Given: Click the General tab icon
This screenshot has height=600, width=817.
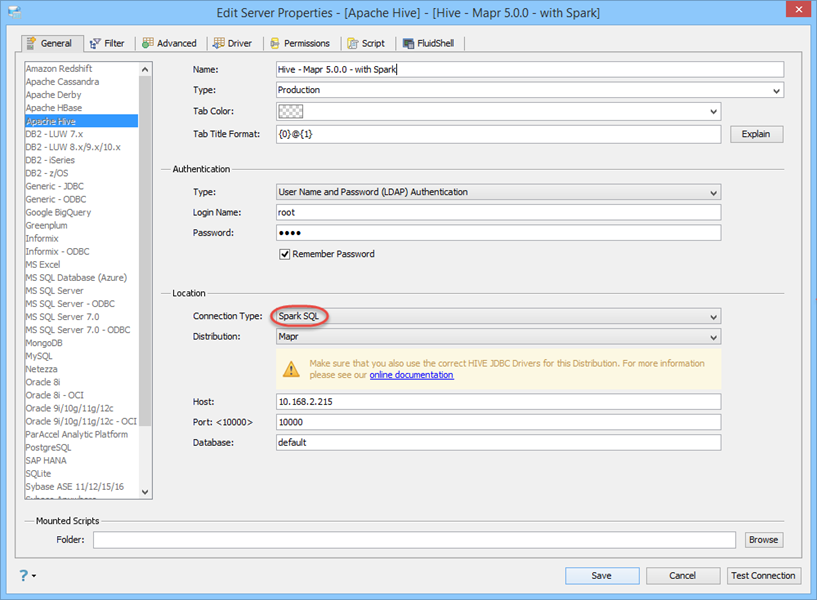Looking at the screenshot, I should coord(31,43).
